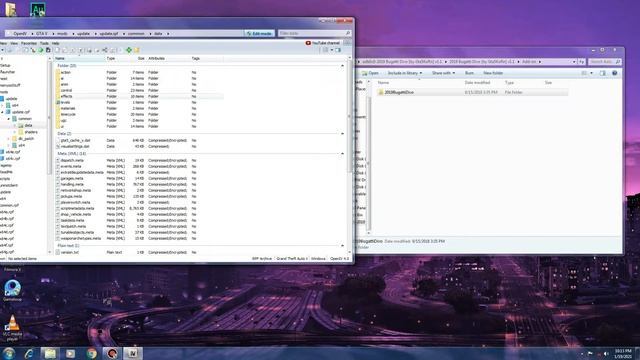Click the 'common' breadcrumb segment in OpenIV

(x=136, y=33)
